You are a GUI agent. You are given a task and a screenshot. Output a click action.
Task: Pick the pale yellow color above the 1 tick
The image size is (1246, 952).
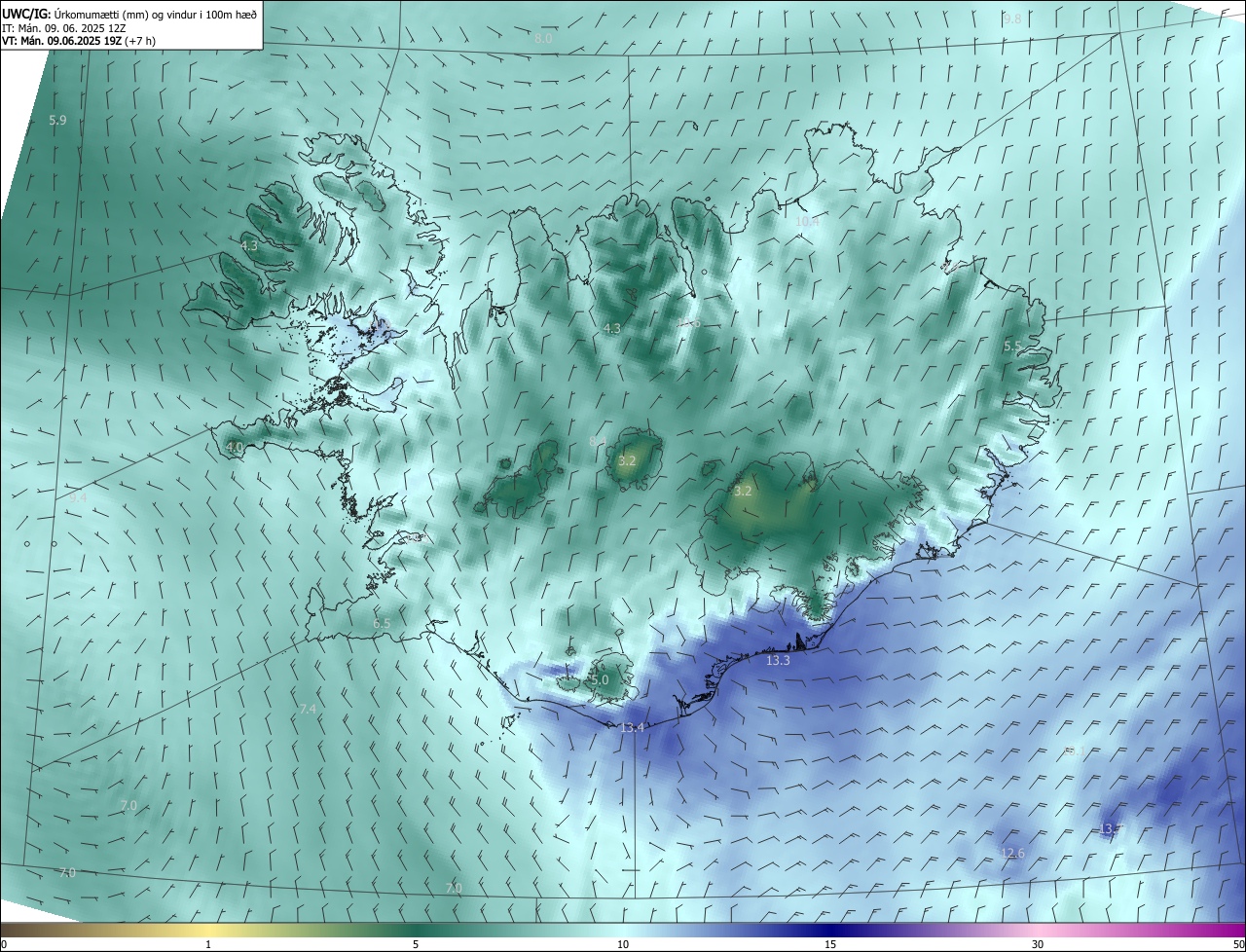208,930
